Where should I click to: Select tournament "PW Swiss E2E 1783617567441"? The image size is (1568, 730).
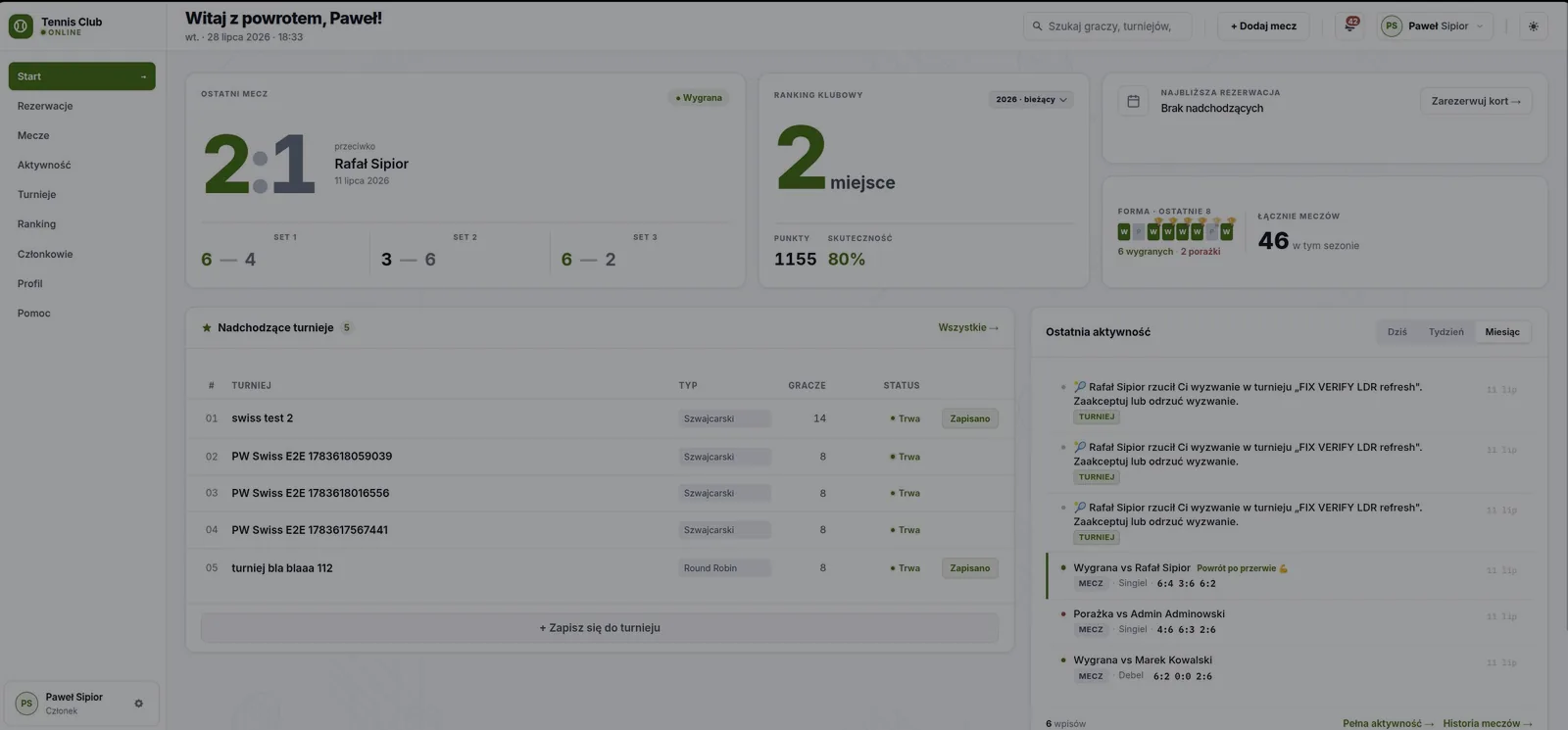click(600, 530)
